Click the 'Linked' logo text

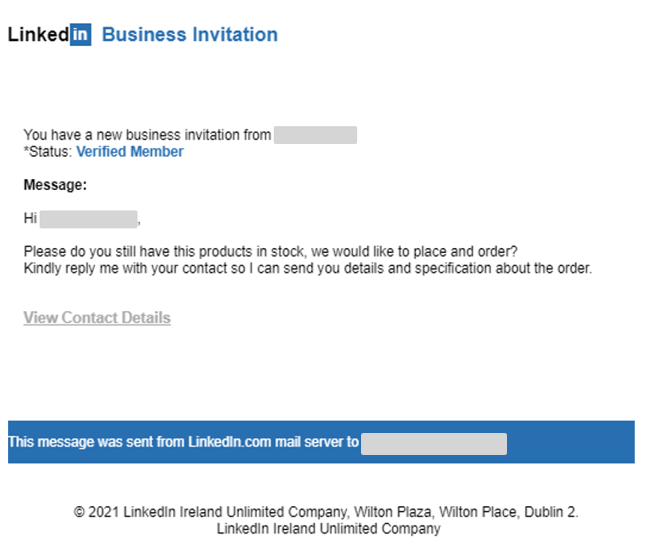pos(38,35)
